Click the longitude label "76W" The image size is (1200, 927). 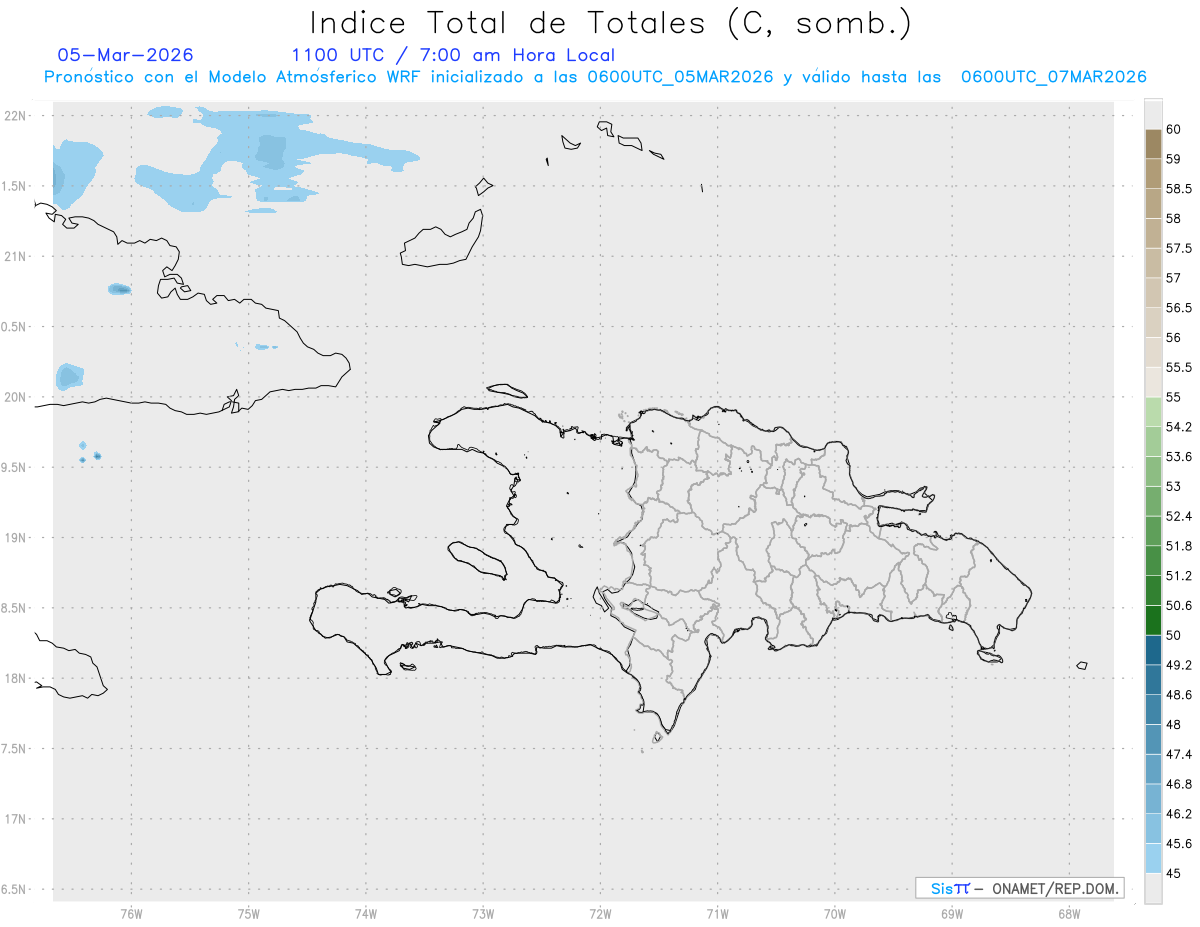tap(131, 913)
